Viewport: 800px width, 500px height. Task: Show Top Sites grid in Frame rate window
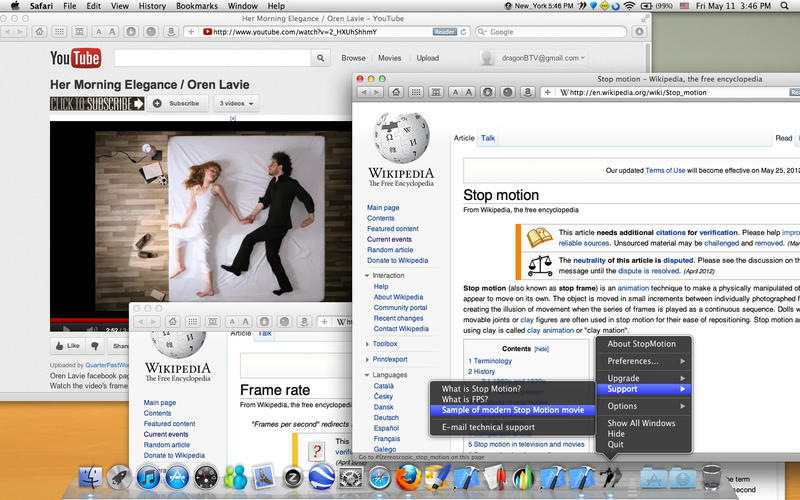[192, 321]
